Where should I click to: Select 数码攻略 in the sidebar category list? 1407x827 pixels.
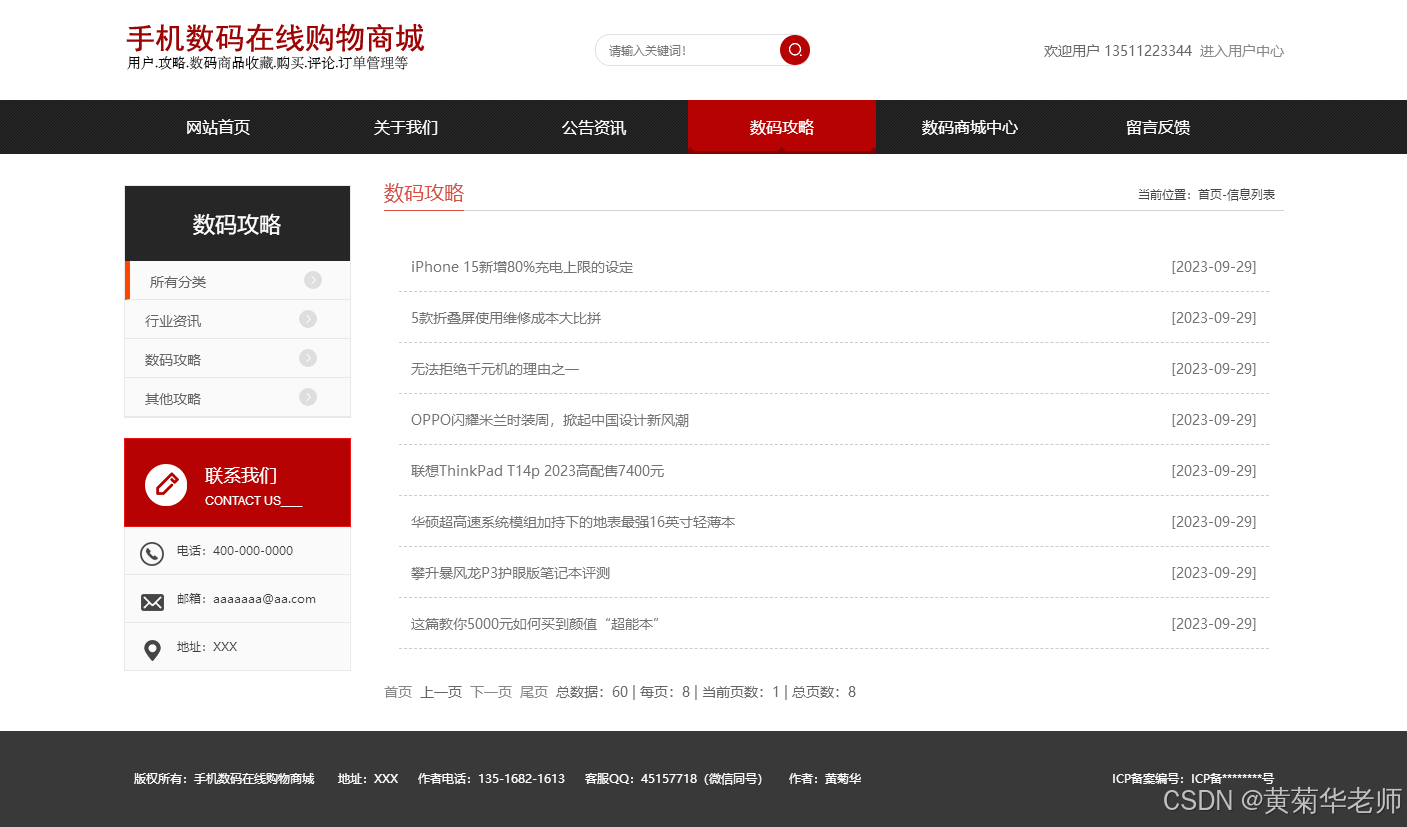[x=238, y=359]
